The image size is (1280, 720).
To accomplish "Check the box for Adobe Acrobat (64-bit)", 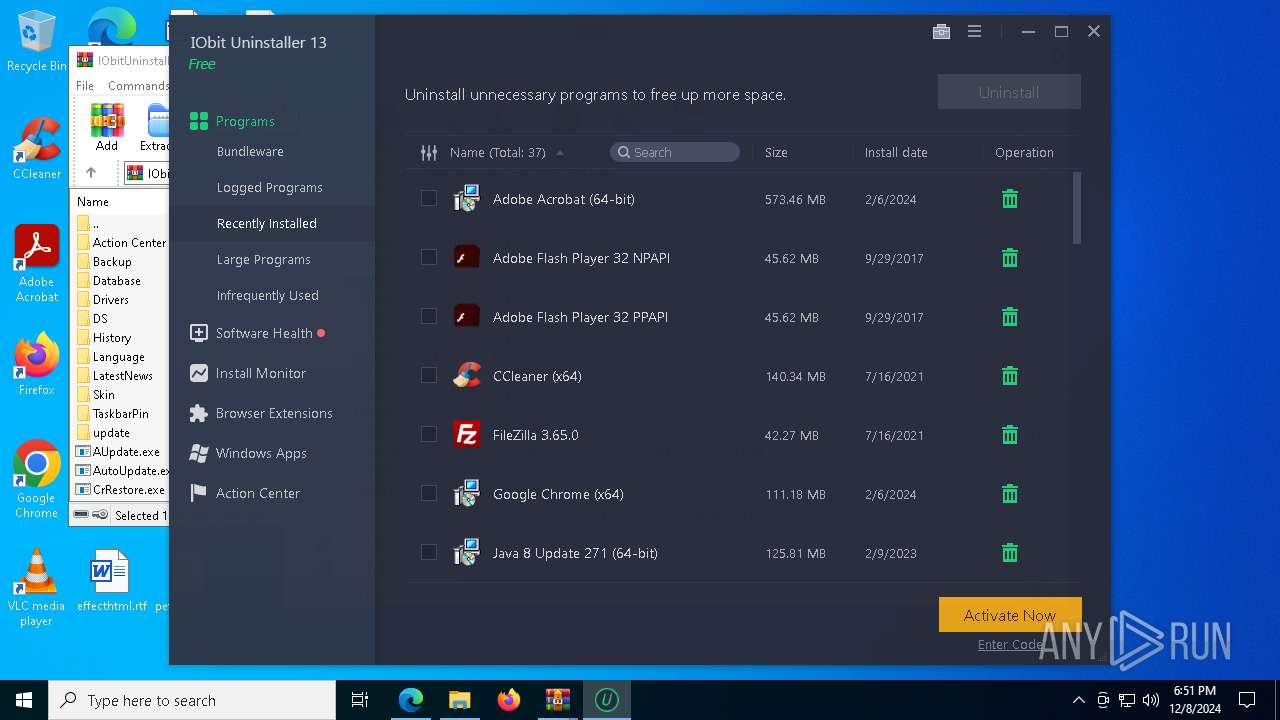I will 429,199.
